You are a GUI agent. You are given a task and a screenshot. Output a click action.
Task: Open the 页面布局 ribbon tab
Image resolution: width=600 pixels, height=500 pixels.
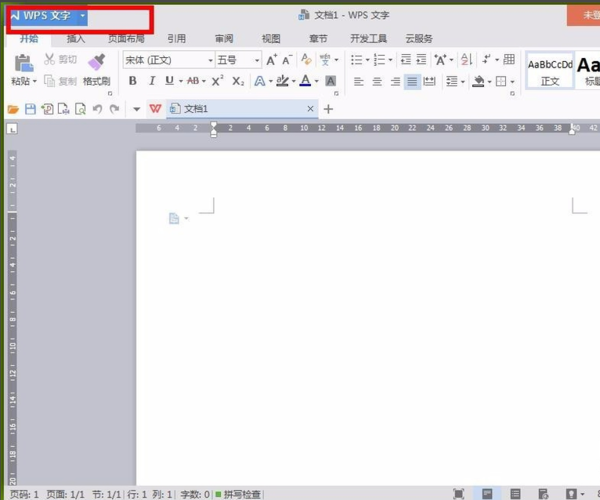(126, 38)
